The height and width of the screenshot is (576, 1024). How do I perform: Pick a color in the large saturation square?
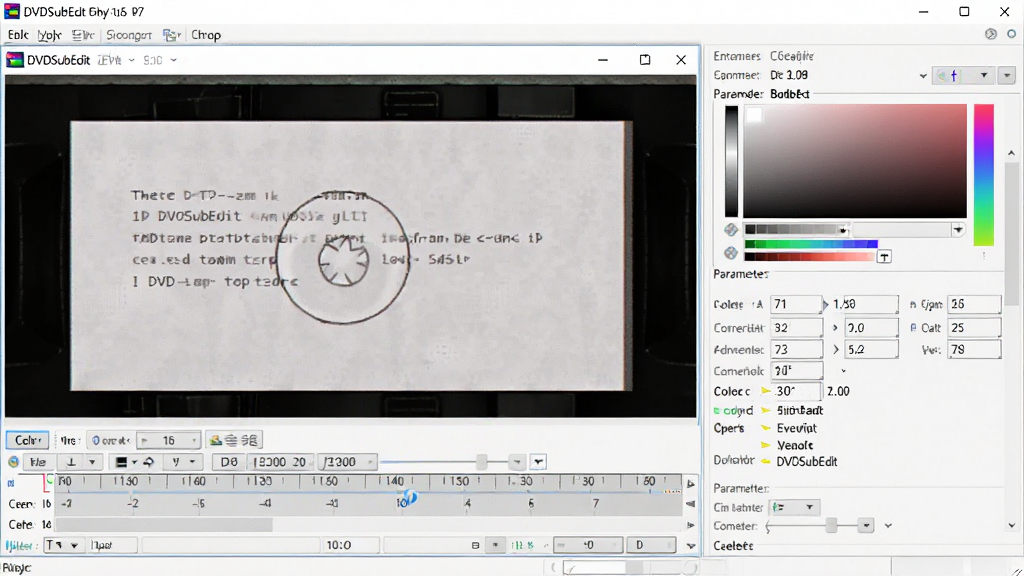click(x=855, y=161)
